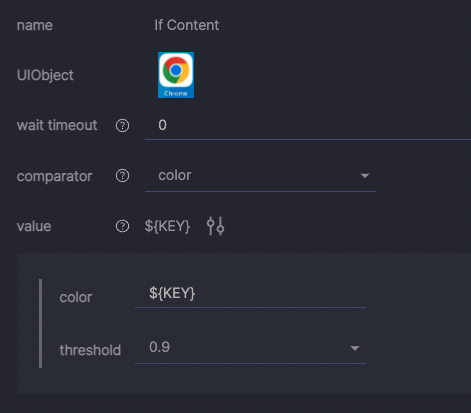Click the Chrome logo in the UIObject thumbnail

[176, 70]
